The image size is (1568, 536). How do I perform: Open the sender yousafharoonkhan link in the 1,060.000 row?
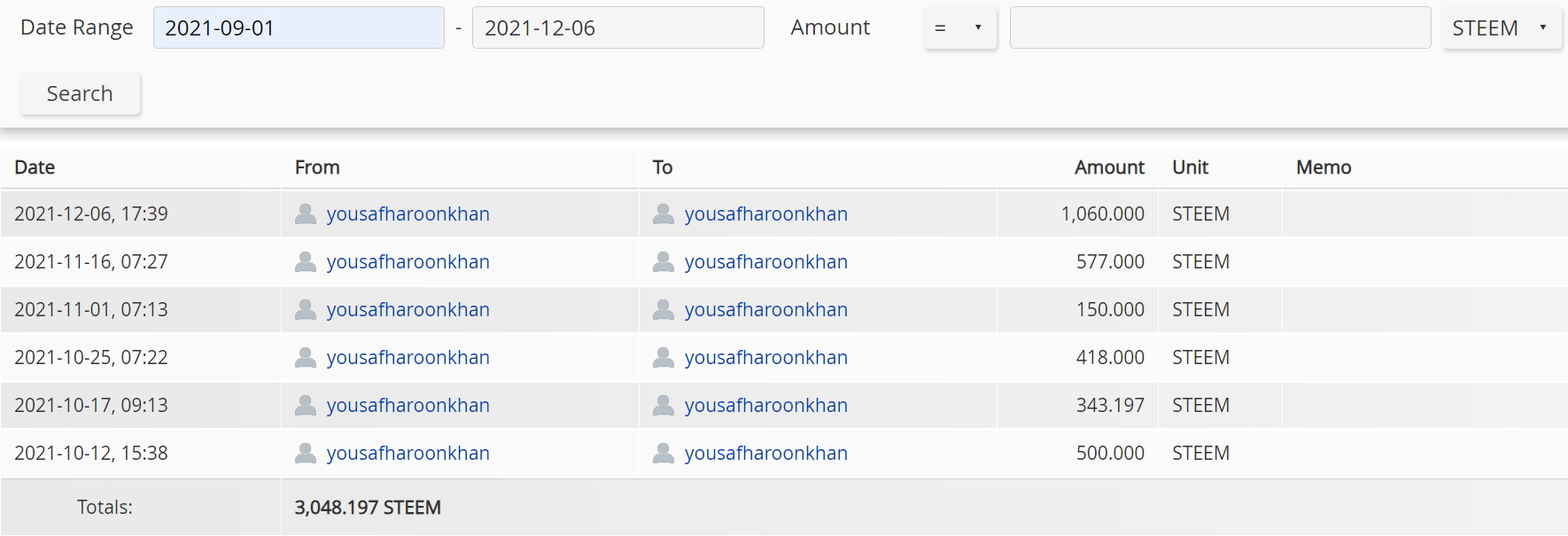[408, 214]
